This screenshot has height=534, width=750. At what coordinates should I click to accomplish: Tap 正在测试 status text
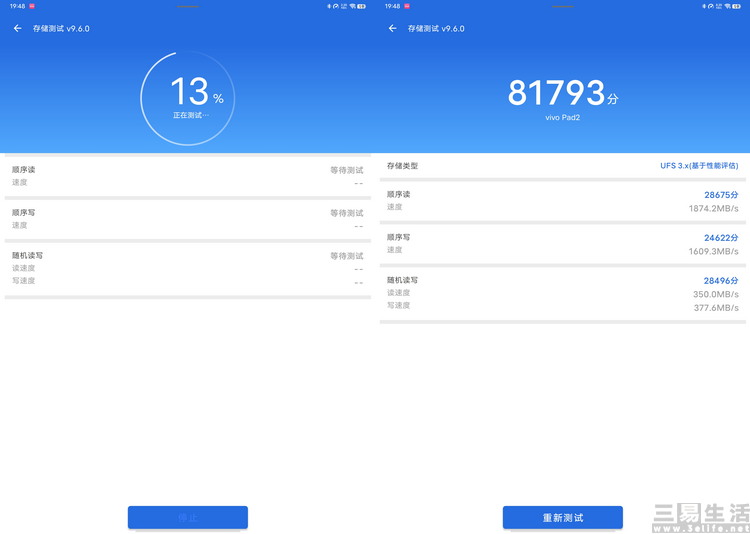pos(191,115)
